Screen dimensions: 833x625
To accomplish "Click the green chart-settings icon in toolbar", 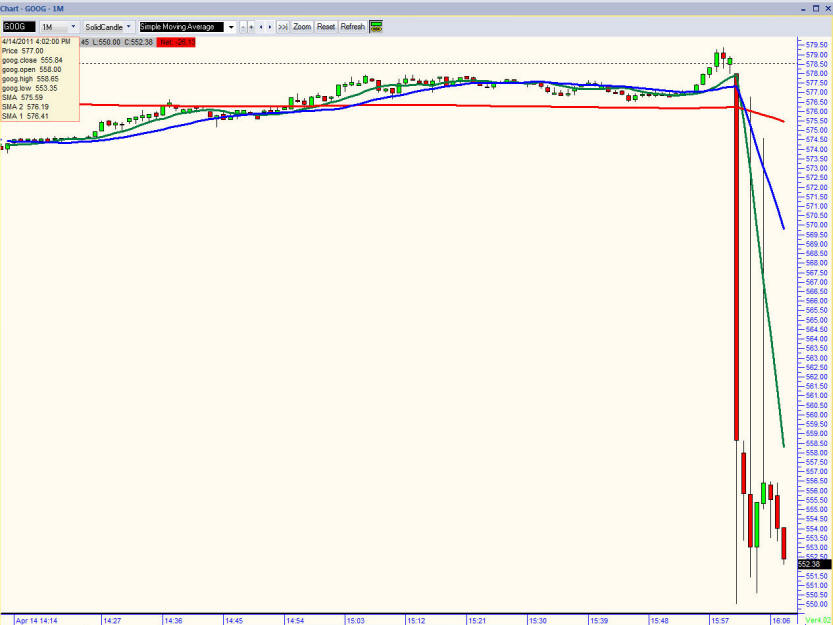I will pyautogui.click(x=376, y=27).
